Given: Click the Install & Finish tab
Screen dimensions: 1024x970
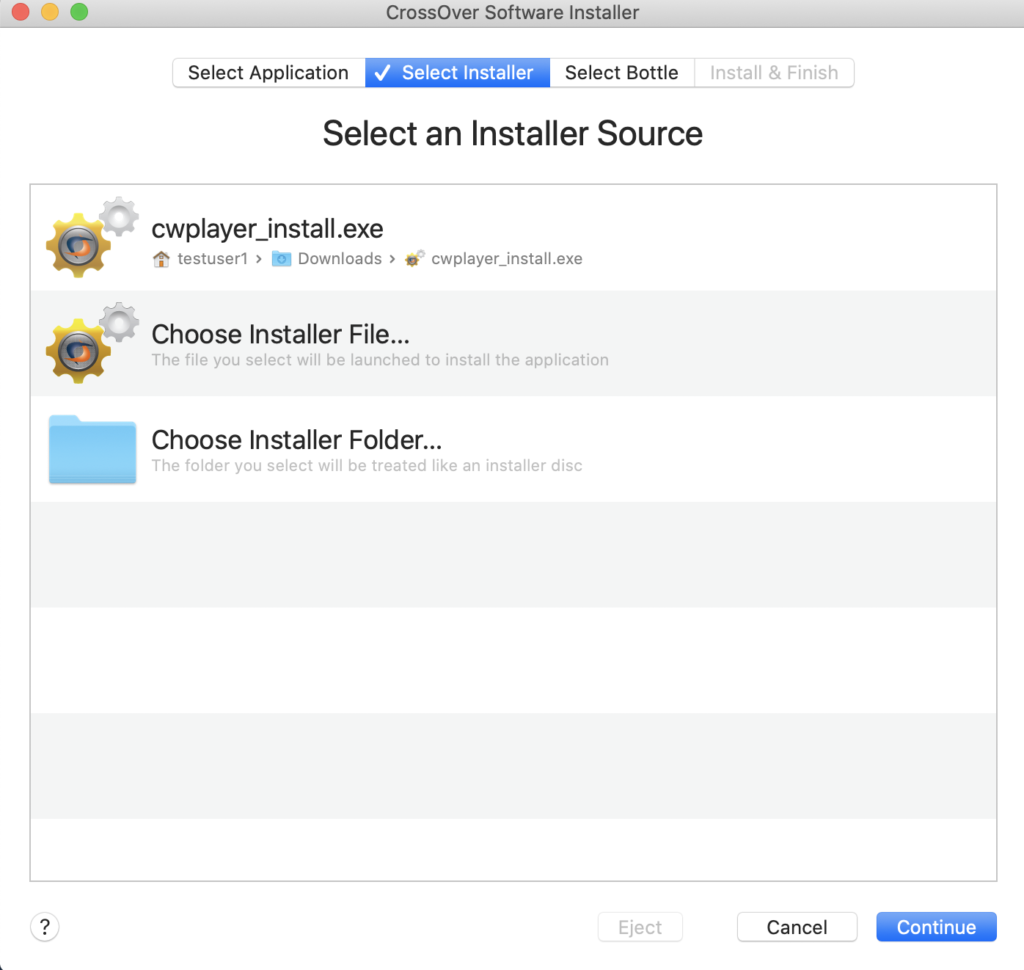Looking at the screenshot, I should [x=773, y=73].
